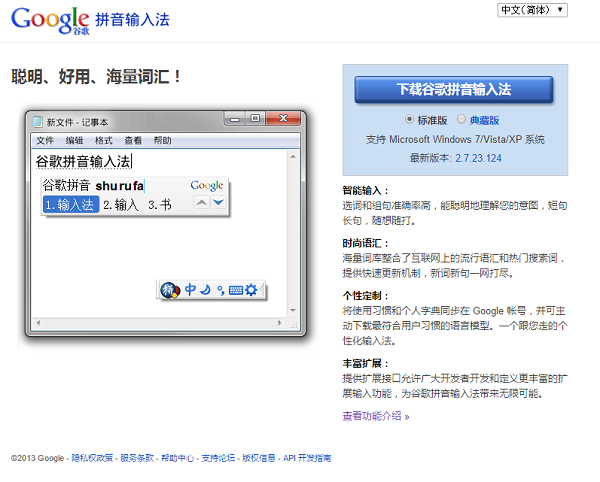Open the 查看功能介绍 » link
600x482 pixels.
point(376,416)
